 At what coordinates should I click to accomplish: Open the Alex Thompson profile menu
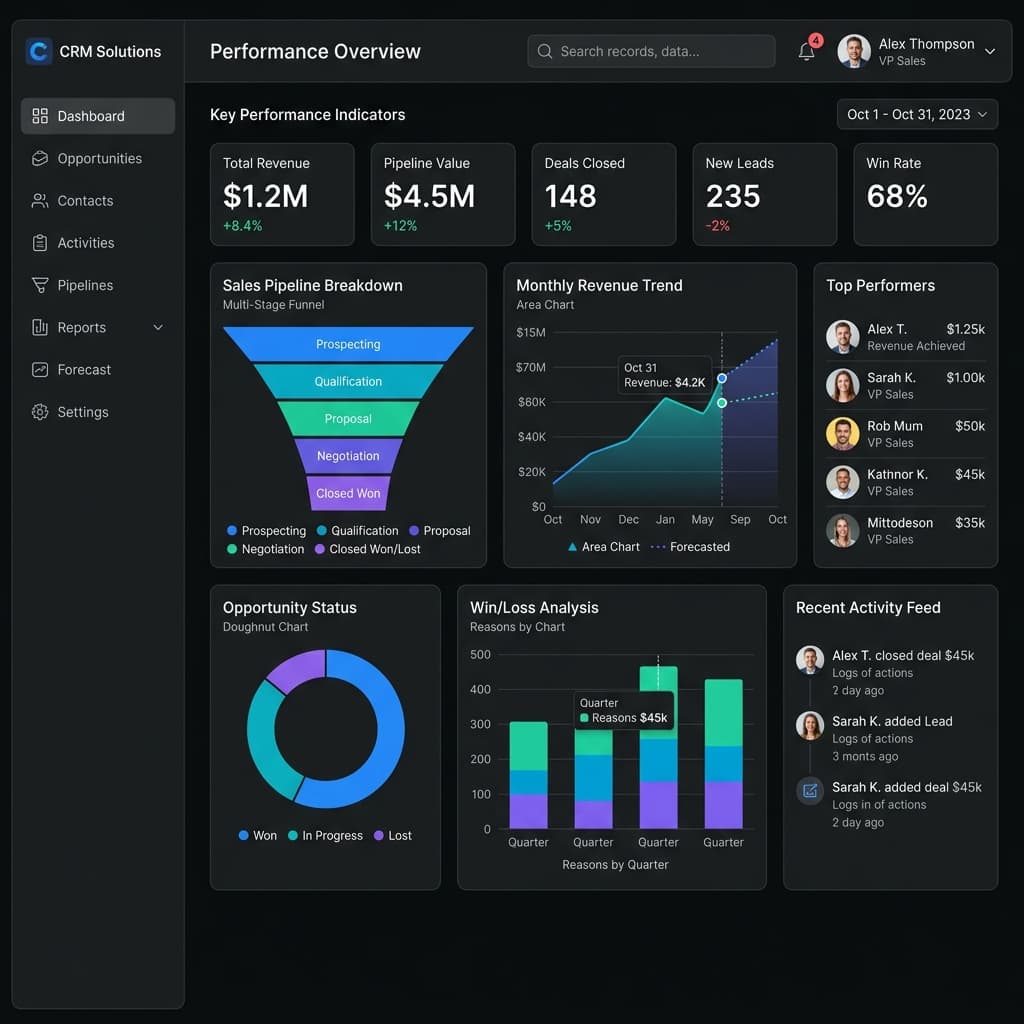coord(918,50)
